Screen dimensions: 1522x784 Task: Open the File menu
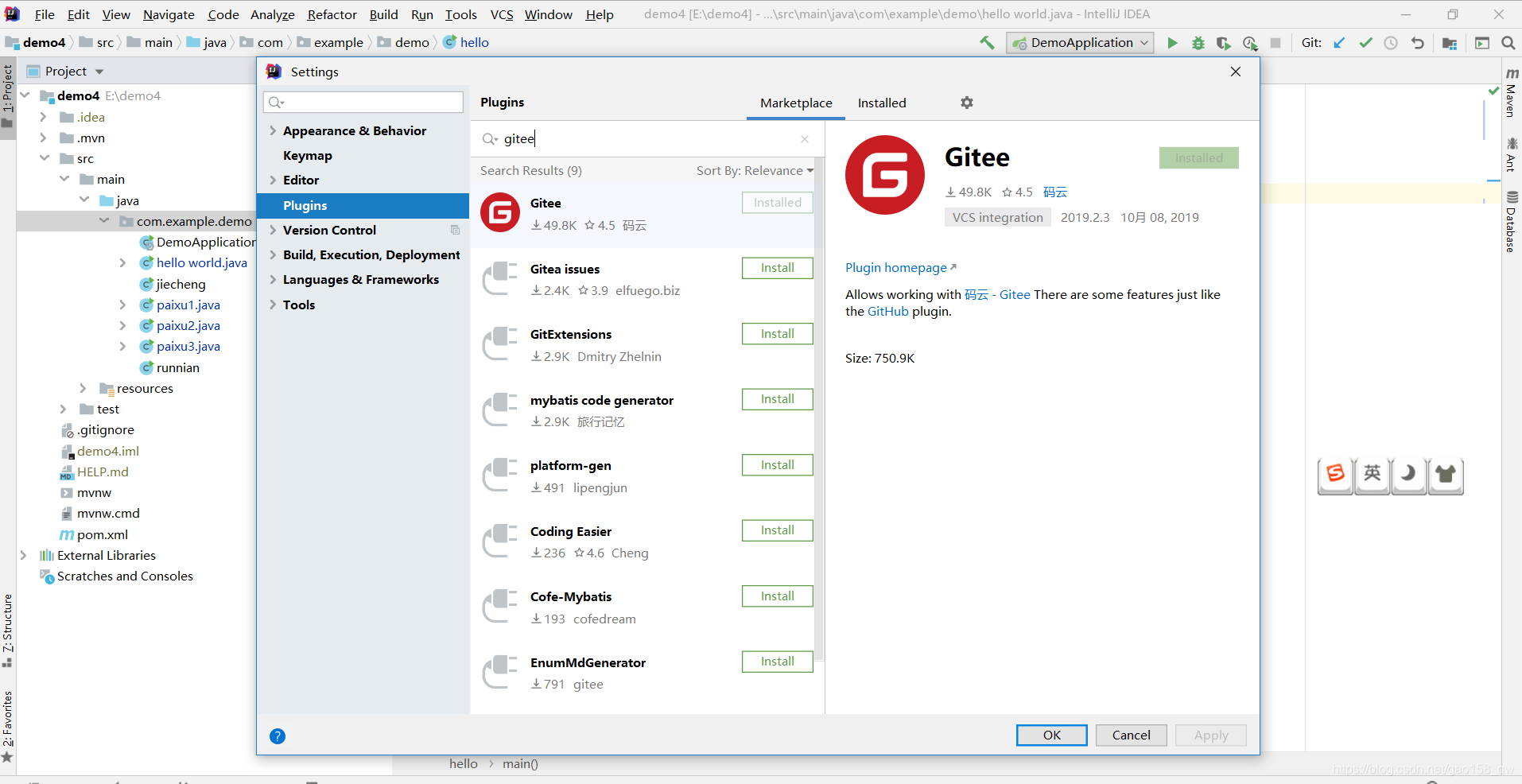tap(45, 14)
